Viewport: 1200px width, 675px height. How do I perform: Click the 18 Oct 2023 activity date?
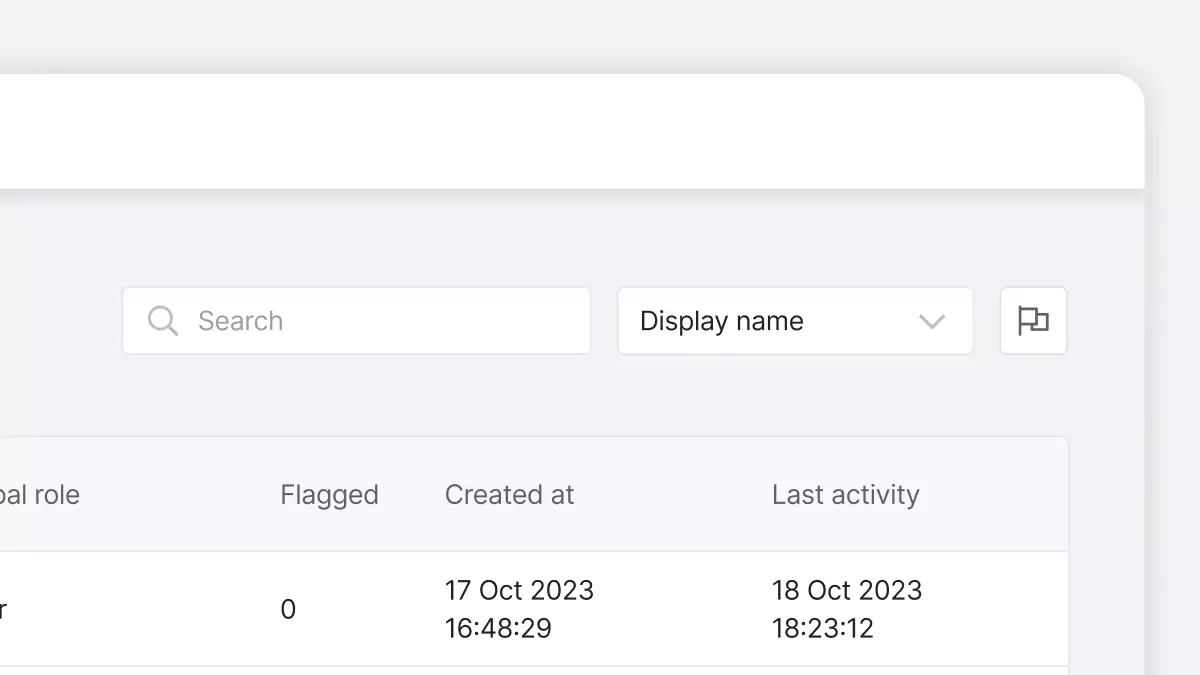click(x=846, y=590)
